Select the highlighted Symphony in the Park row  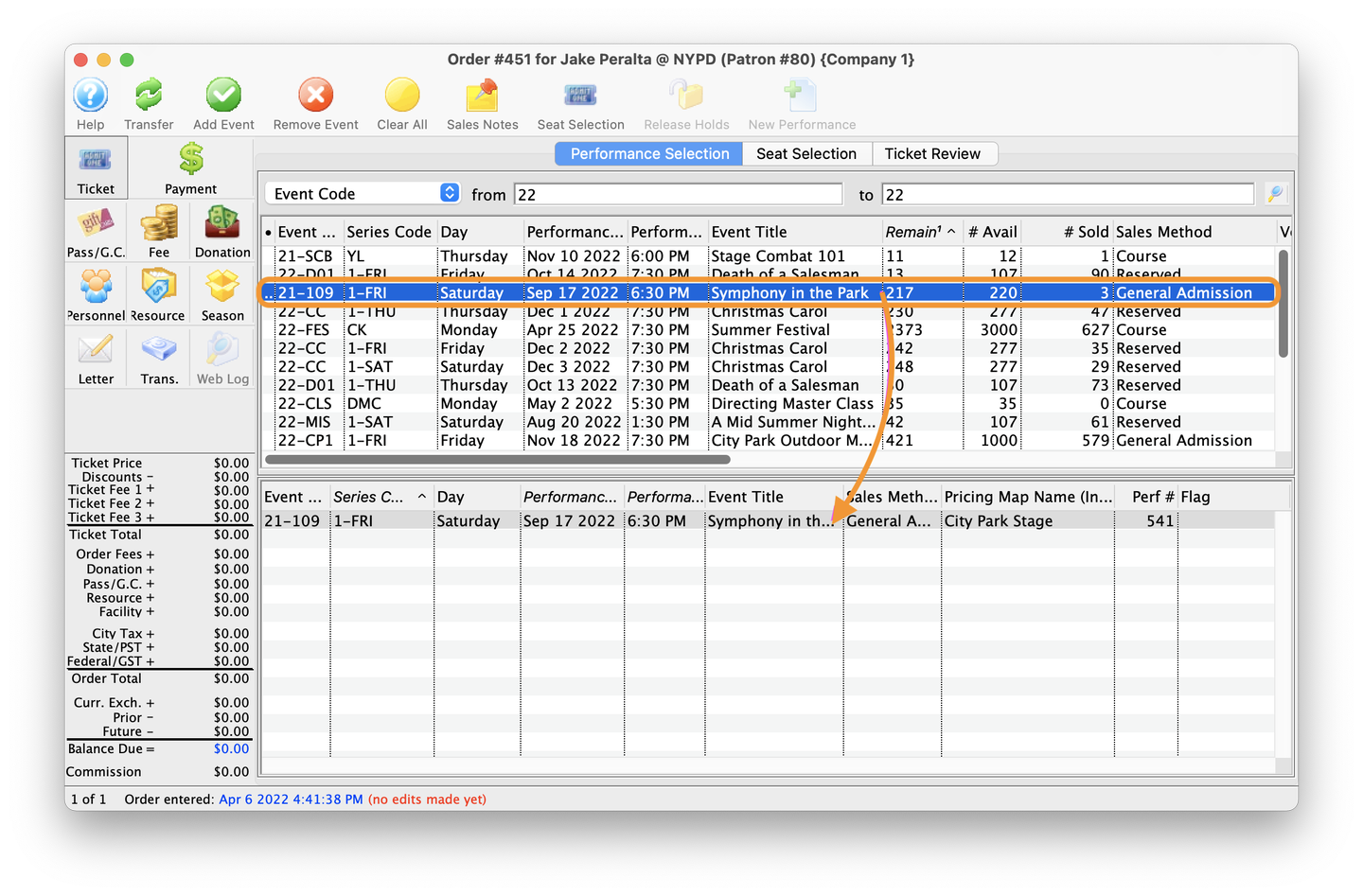[769, 293]
